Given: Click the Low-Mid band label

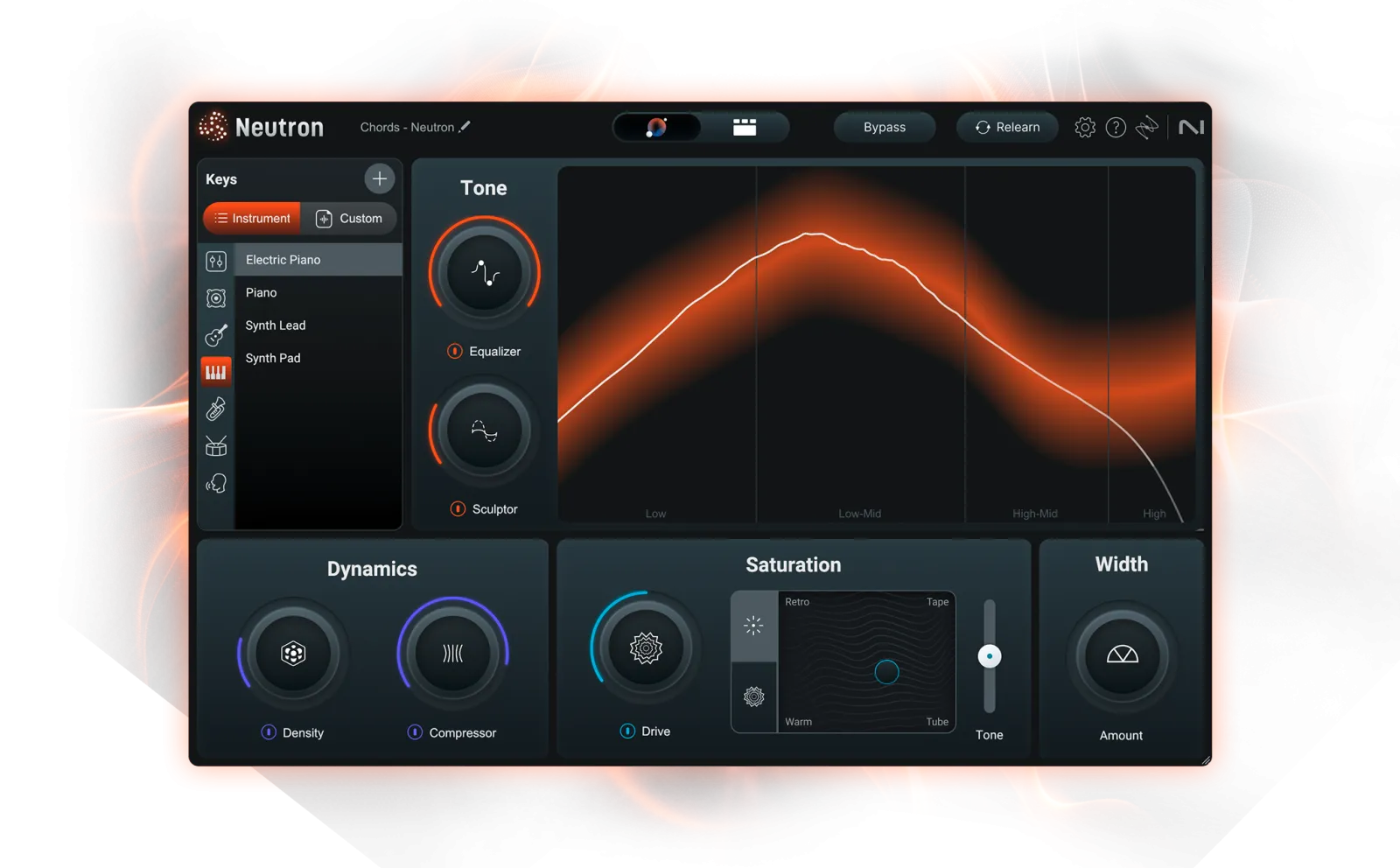Looking at the screenshot, I should (860, 514).
